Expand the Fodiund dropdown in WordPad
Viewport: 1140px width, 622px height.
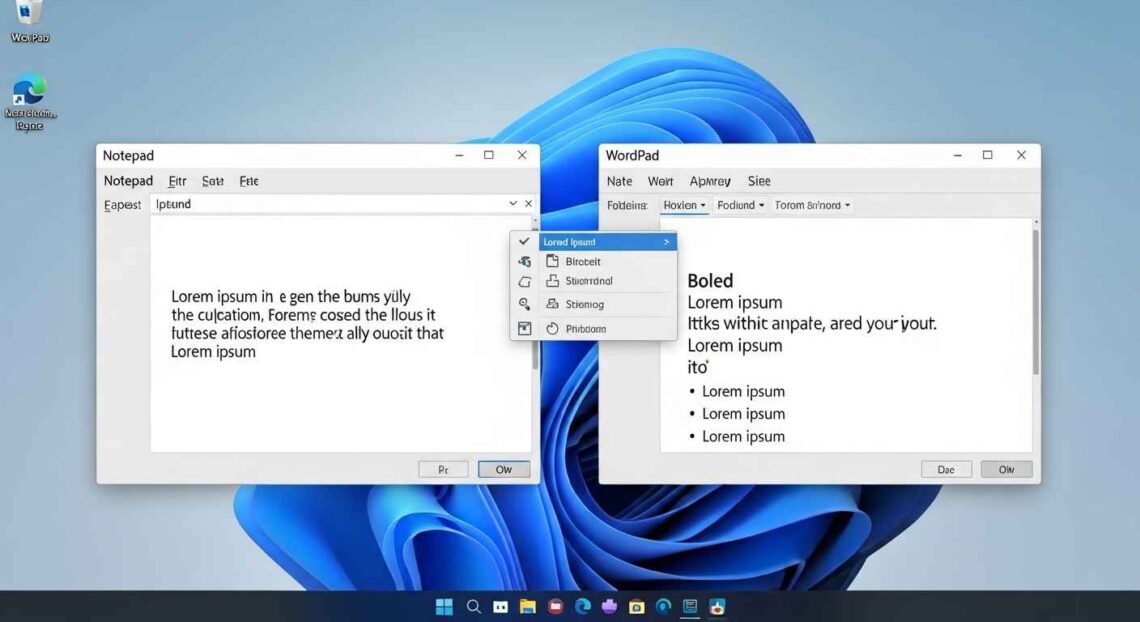[740, 205]
